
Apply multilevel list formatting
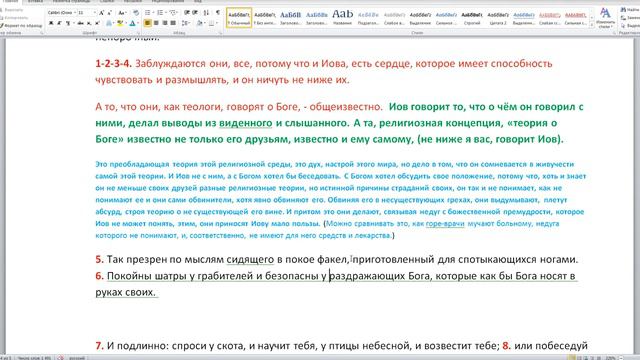pyautogui.click(x=174, y=13)
